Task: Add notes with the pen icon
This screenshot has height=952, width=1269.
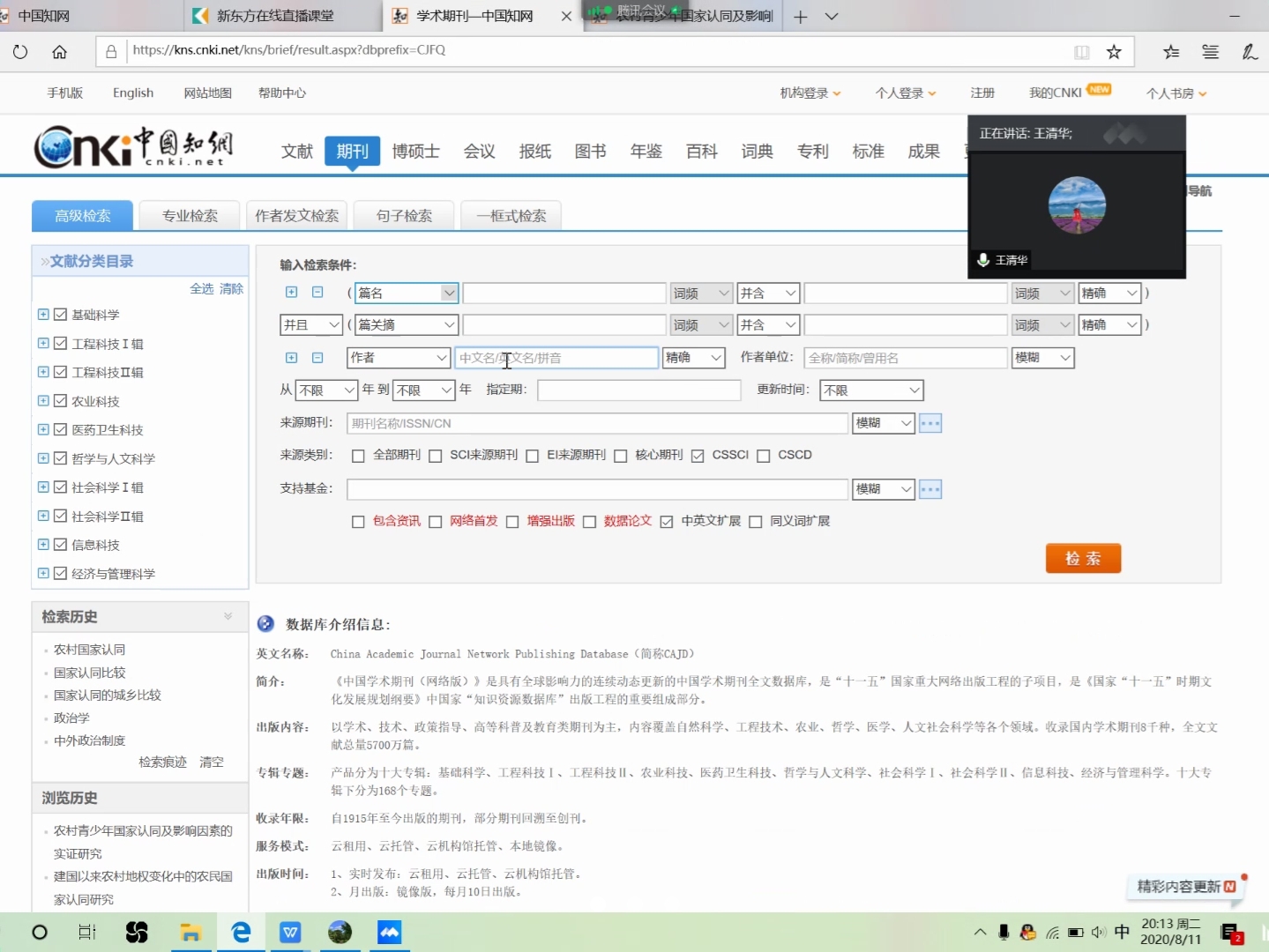Action: (x=1250, y=52)
